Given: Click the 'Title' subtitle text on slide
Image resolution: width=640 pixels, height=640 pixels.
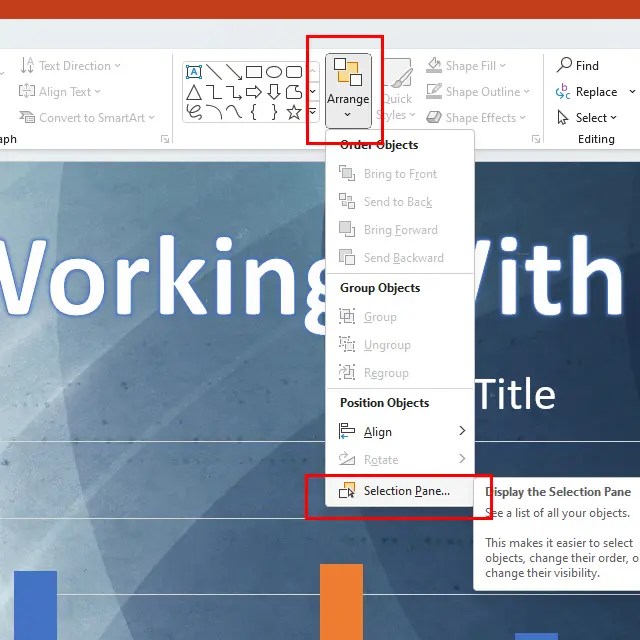Looking at the screenshot, I should point(516,394).
